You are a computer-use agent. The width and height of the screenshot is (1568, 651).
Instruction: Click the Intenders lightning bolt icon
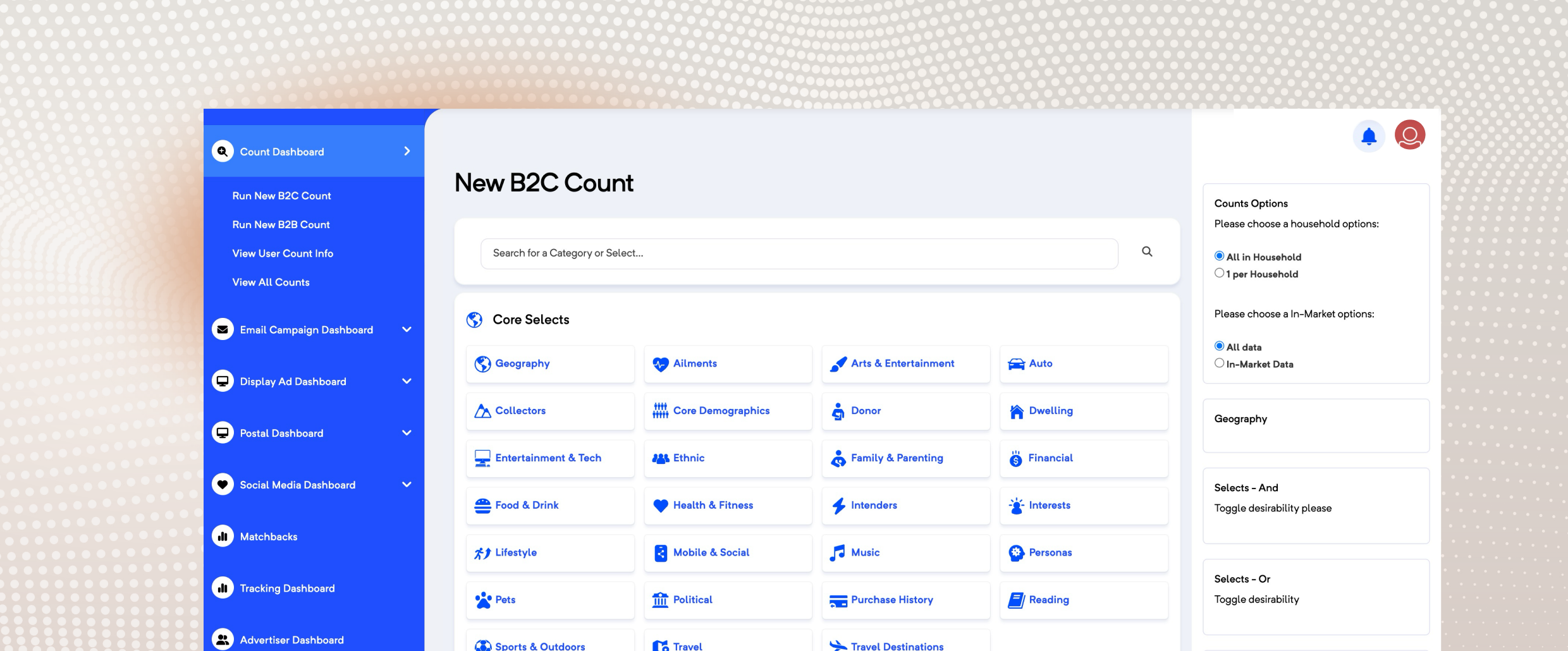[838, 506]
